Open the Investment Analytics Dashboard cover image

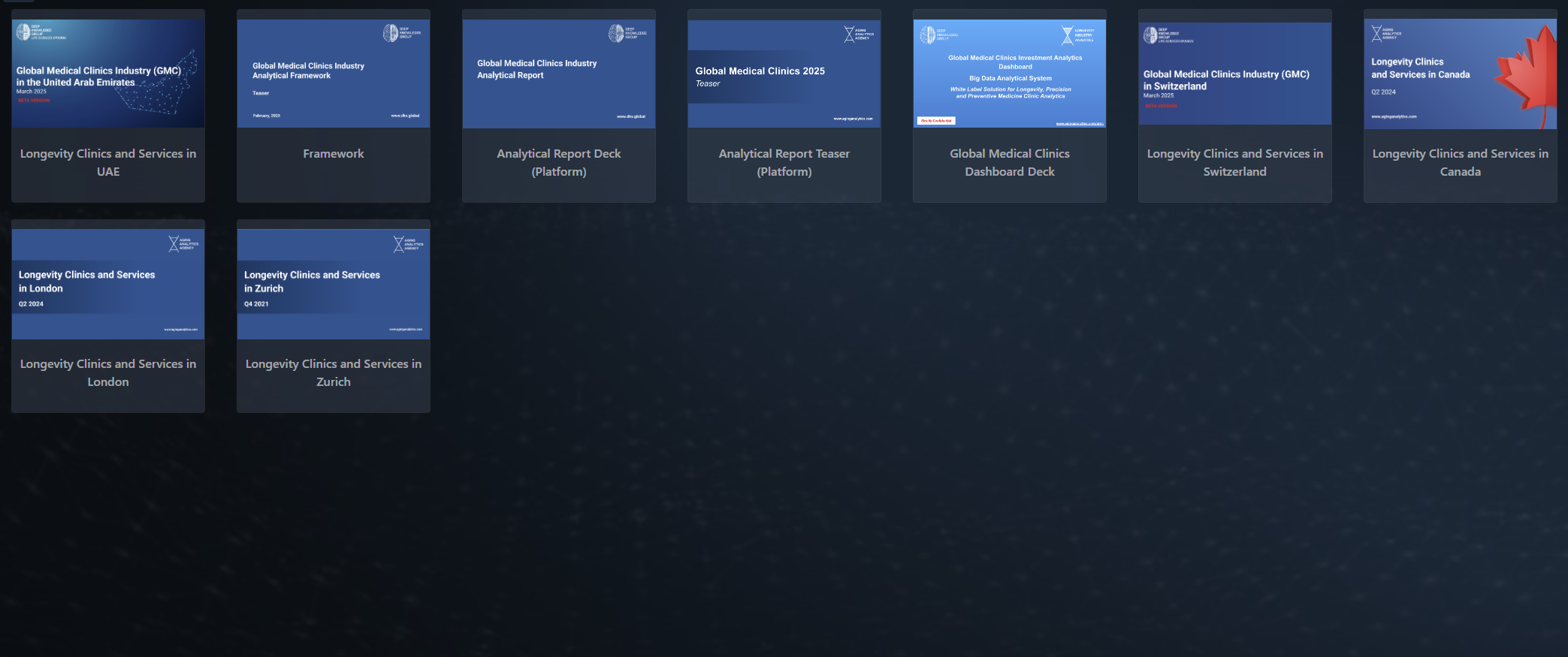point(1010,74)
